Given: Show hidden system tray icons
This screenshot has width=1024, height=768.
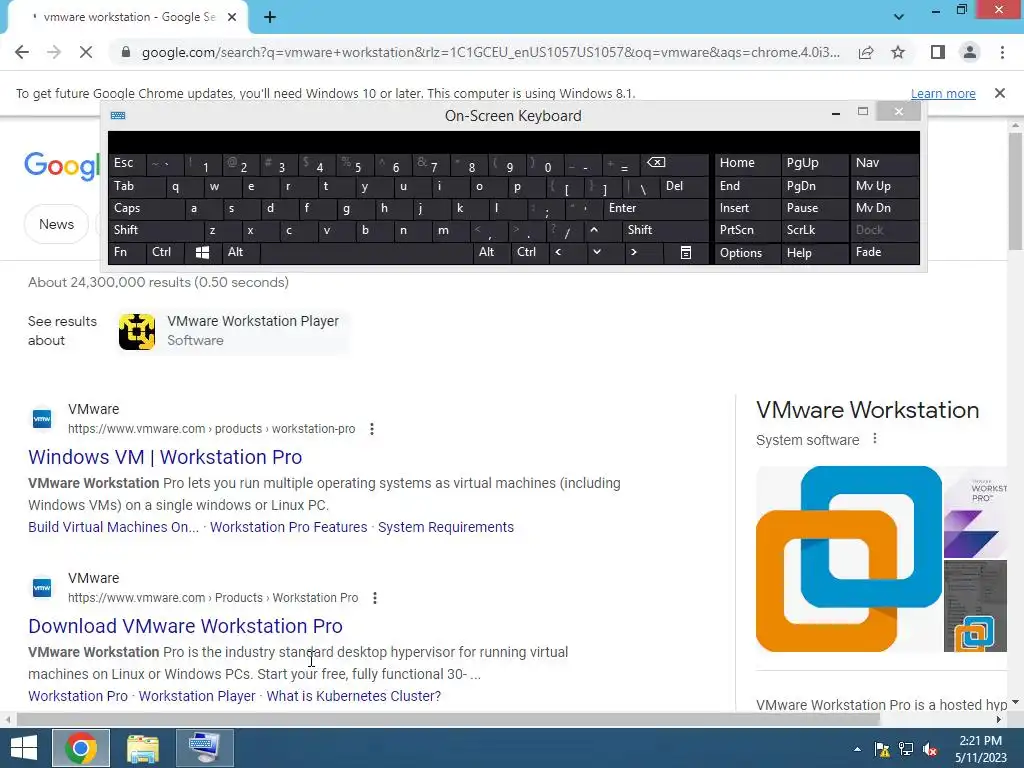Looking at the screenshot, I should point(857,749).
